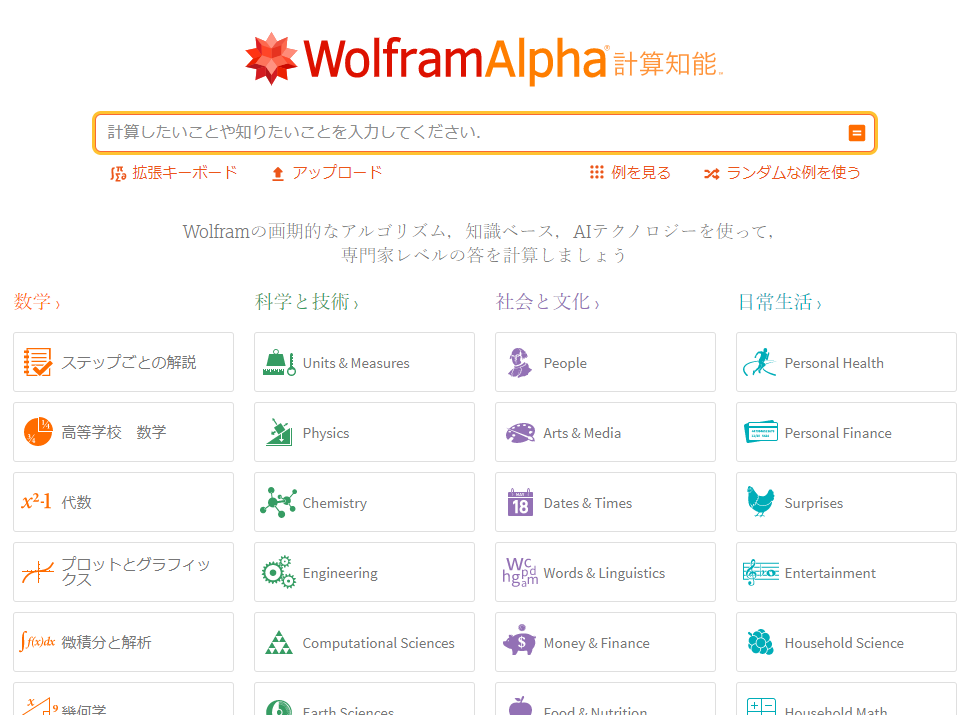Click the integral 微積分と解析 icon
974x715 pixels.
point(37,641)
